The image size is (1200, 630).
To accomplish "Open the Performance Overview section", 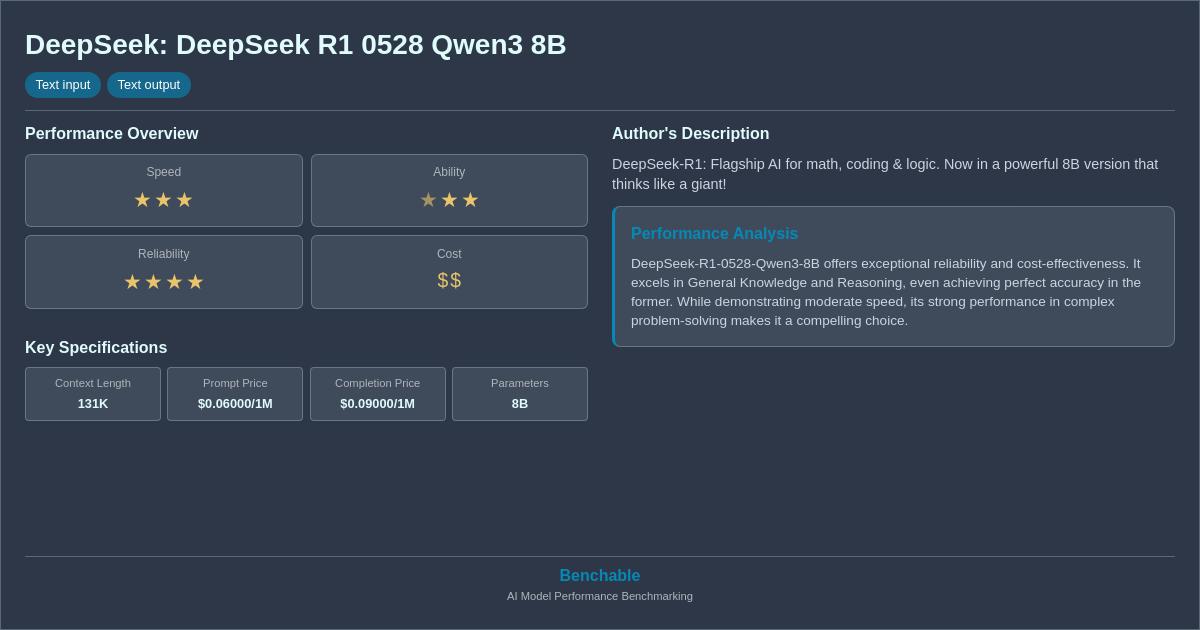I will click(111, 133).
